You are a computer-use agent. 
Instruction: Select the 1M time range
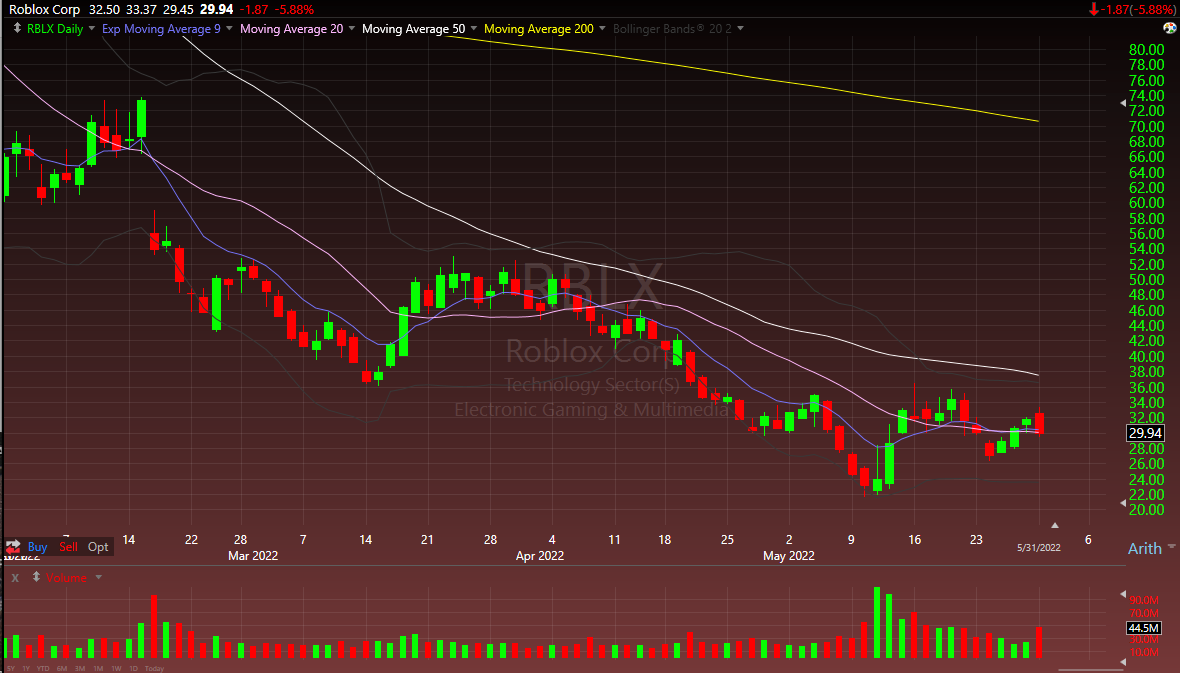[98, 668]
